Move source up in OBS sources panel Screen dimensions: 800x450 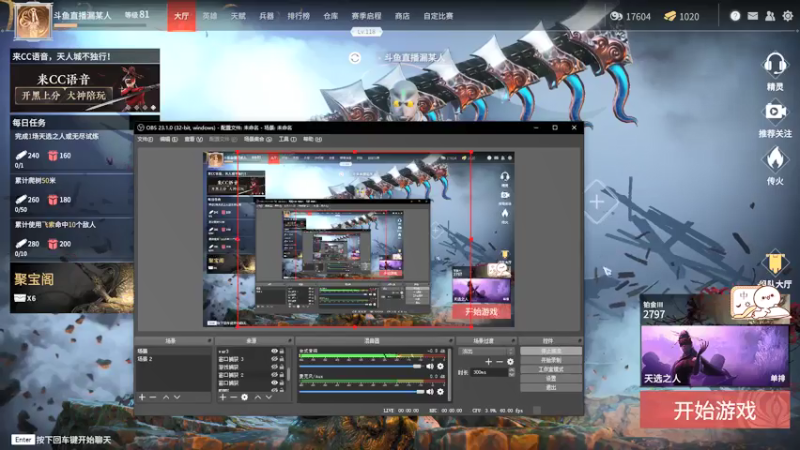point(258,397)
